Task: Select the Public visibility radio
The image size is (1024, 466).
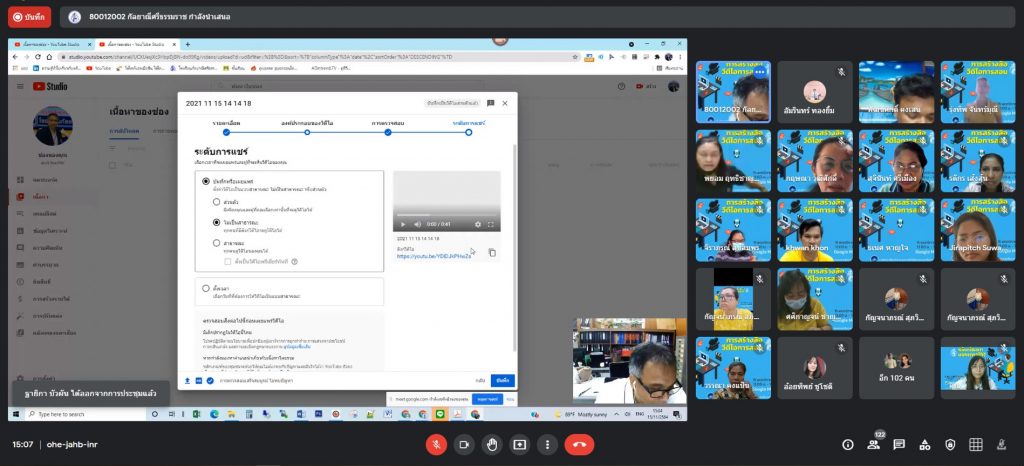Action: 217,243
